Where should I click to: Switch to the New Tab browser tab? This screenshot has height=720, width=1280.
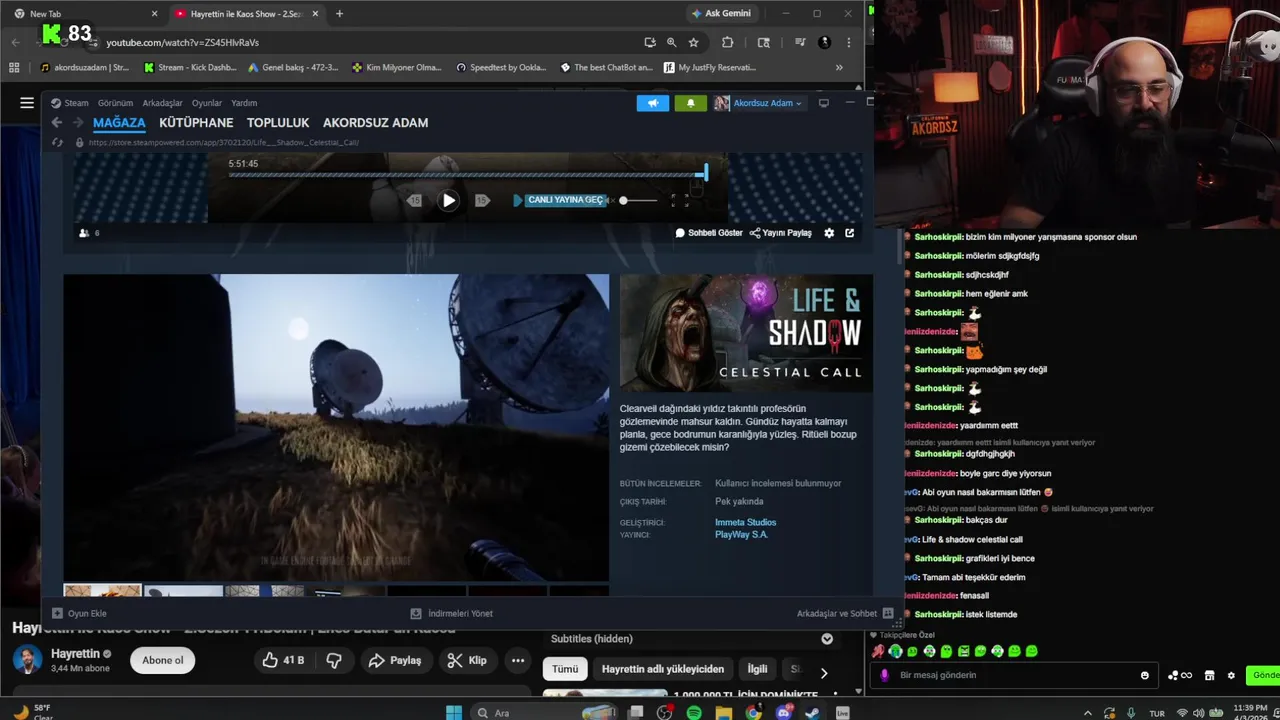pyautogui.click(x=85, y=14)
